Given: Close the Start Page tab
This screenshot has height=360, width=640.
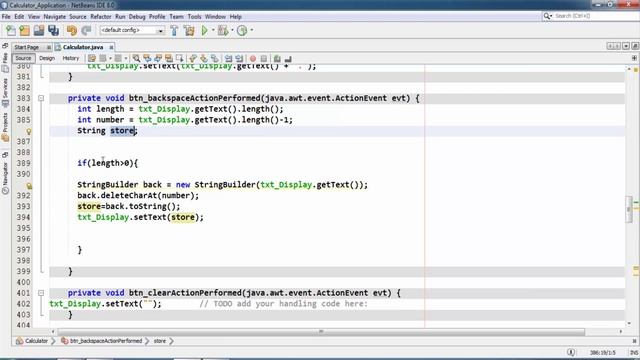Looking at the screenshot, I should (x=49, y=47).
